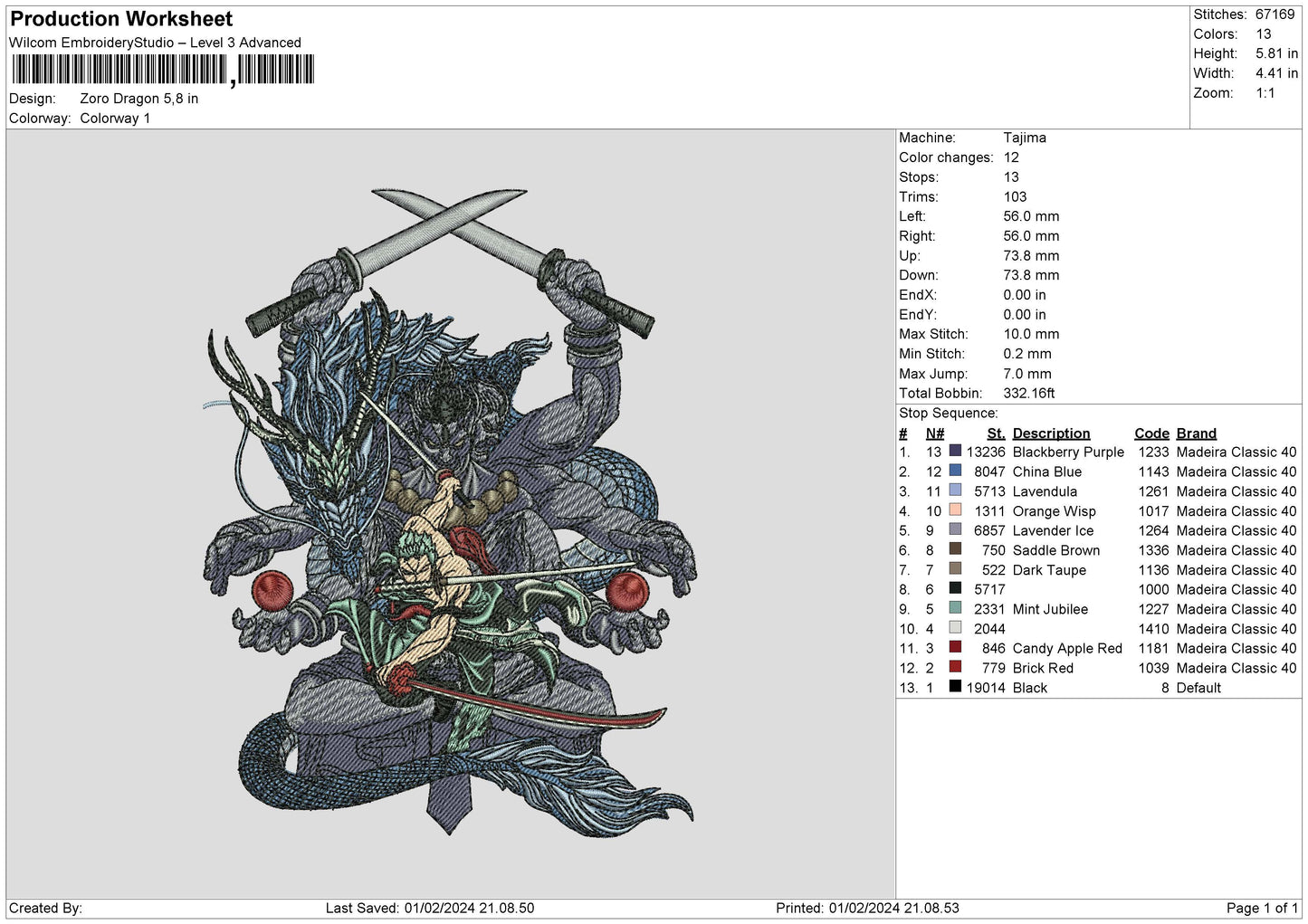
Task: Select "Last Saved: 01/02/2024 21.08.50" footer text
Action: tap(430, 909)
